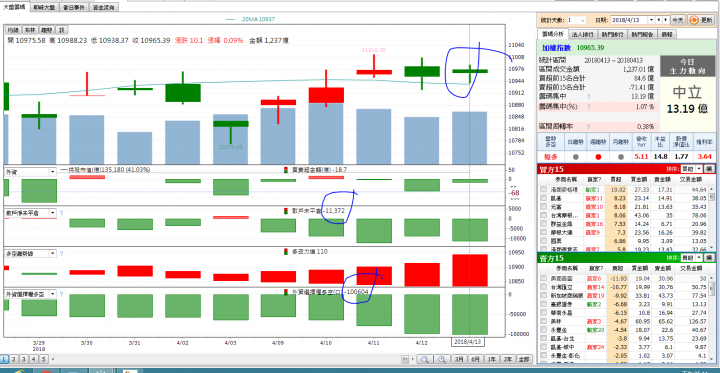Image resolution: width=720 pixels, height=373 pixels.
Task: Click the 月趨勢 grey trend indicator dot
Action: click(x=620, y=157)
